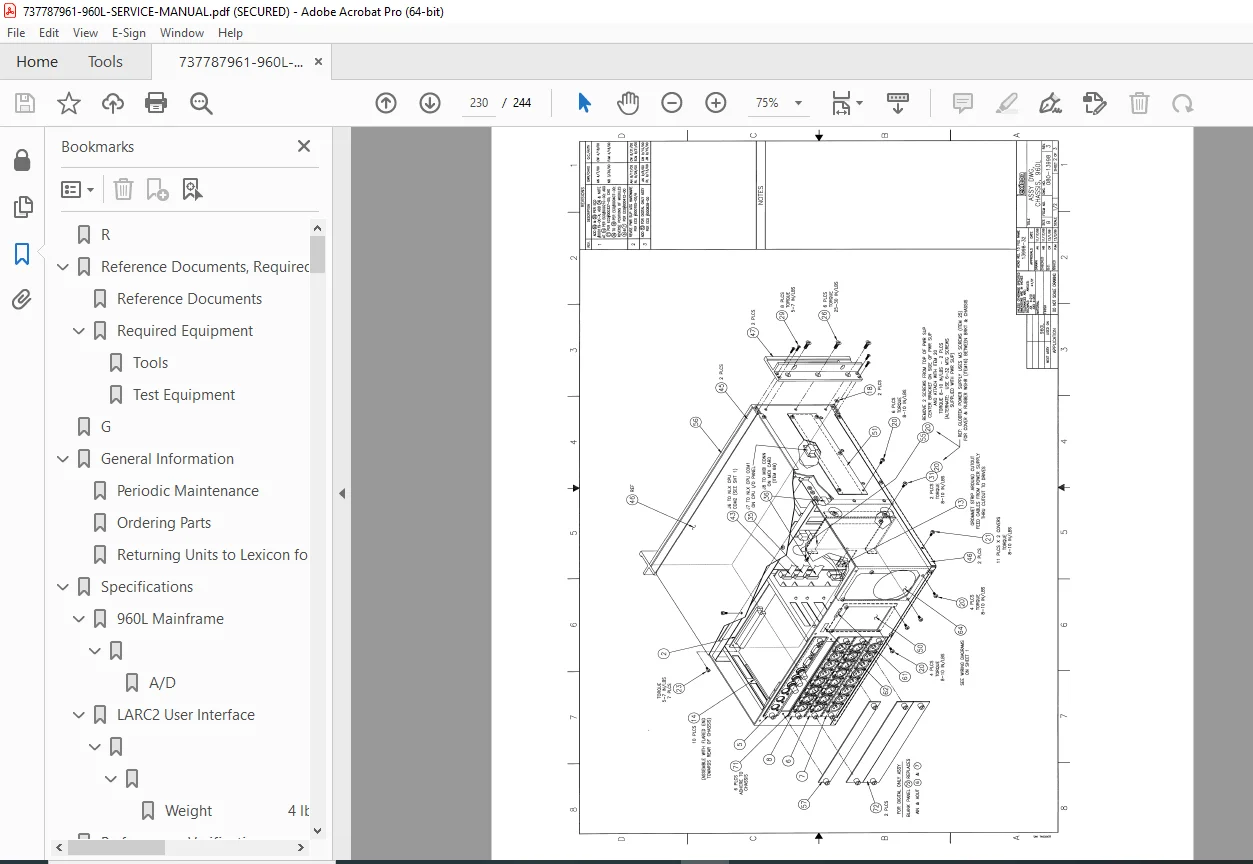Activate the Hand pan tool
Viewport: 1253px width, 864px height.
click(628, 103)
